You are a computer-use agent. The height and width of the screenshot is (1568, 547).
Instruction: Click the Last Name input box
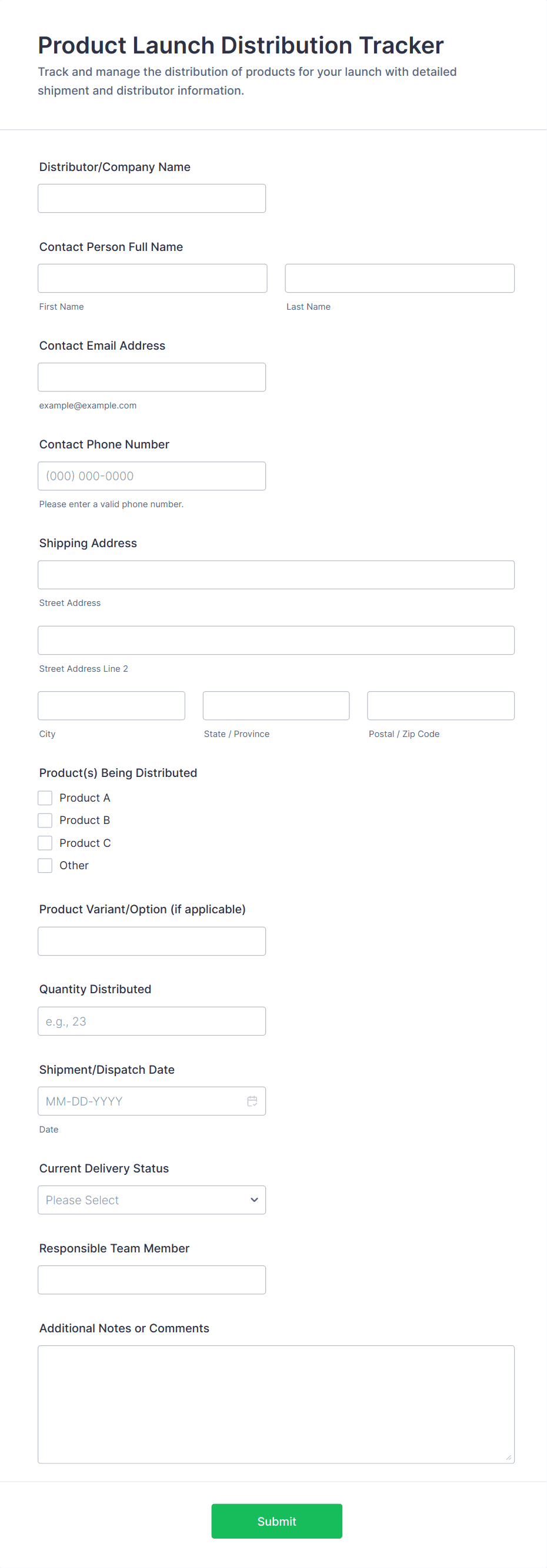tap(399, 278)
